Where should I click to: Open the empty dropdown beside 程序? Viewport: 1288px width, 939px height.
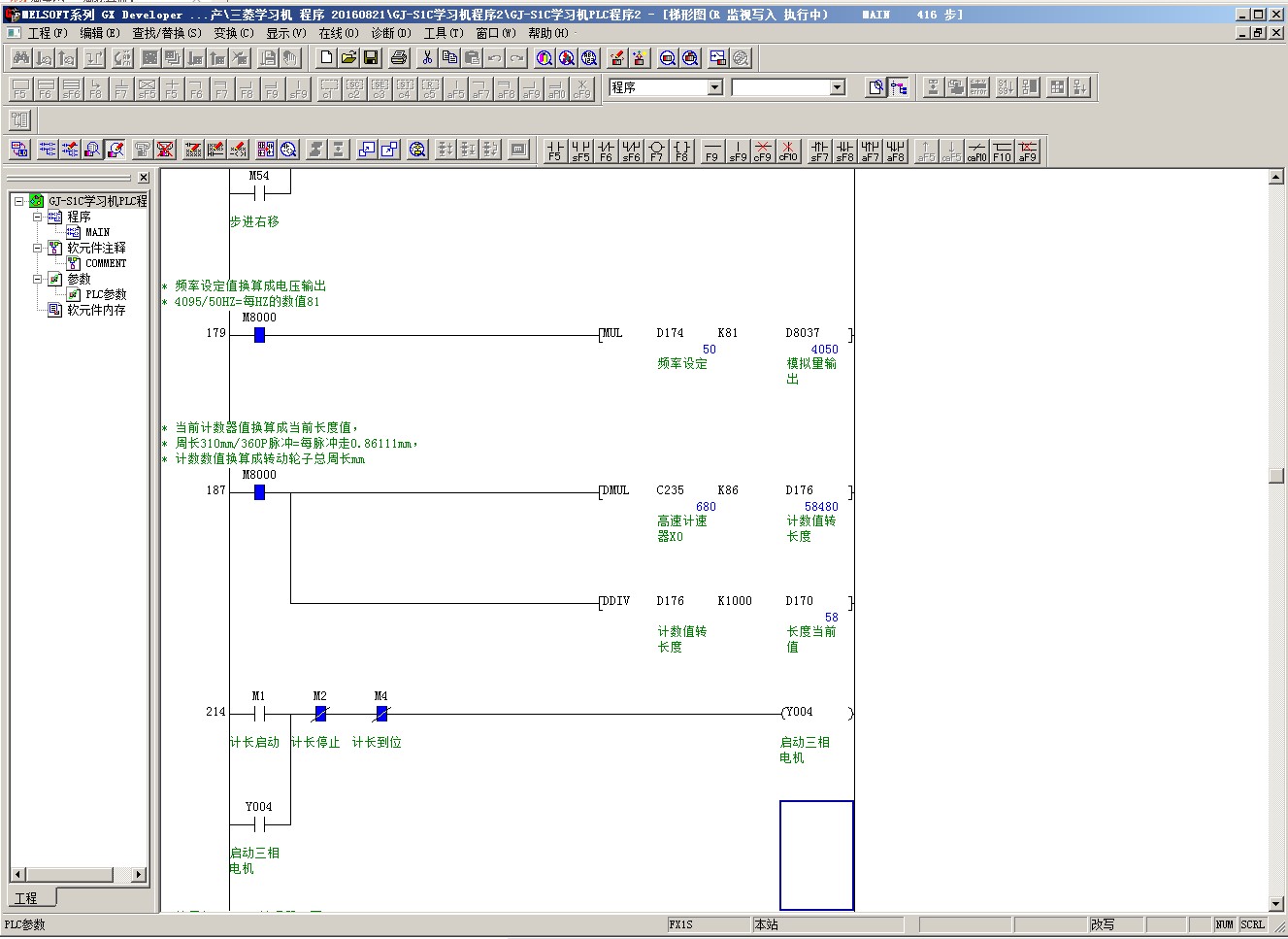pyautogui.click(x=837, y=87)
